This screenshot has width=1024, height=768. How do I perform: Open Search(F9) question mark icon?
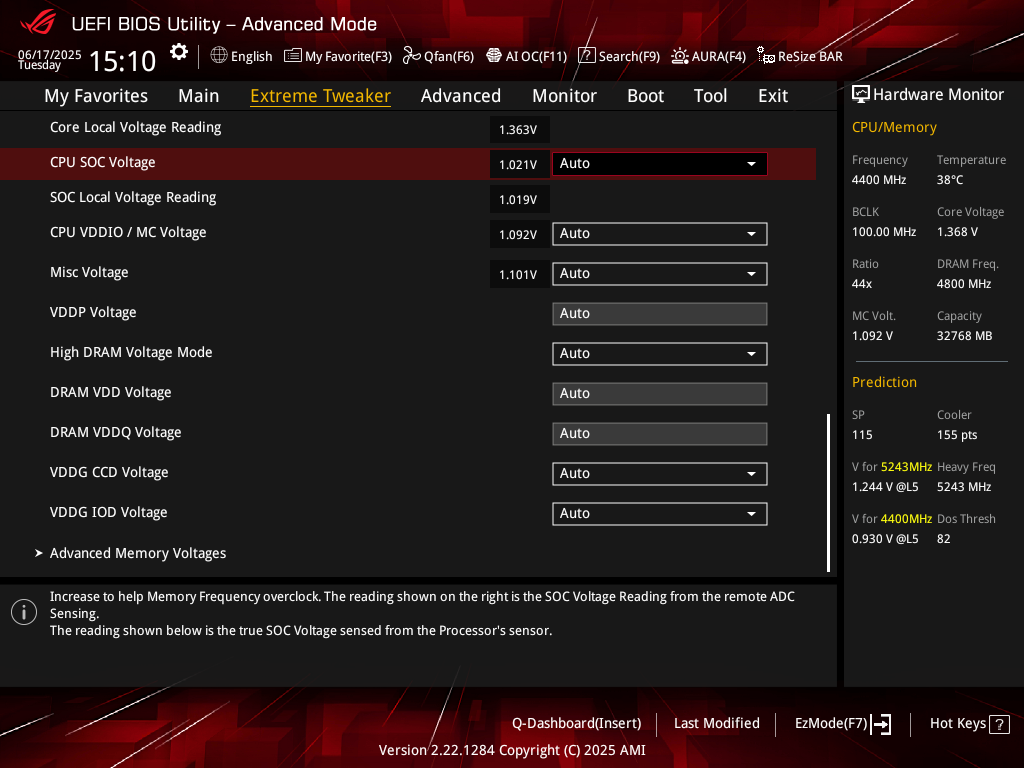point(586,56)
